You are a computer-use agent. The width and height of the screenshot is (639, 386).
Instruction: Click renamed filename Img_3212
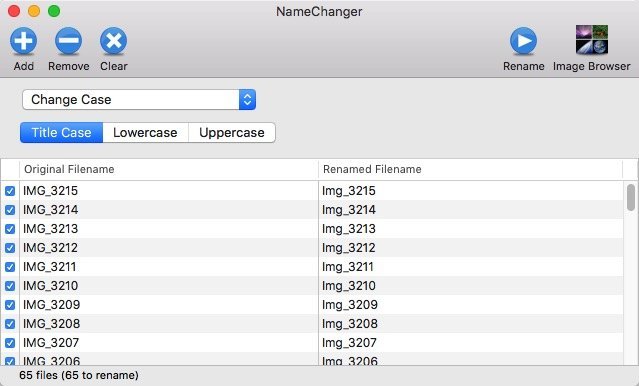pyautogui.click(x=348, y=248)
